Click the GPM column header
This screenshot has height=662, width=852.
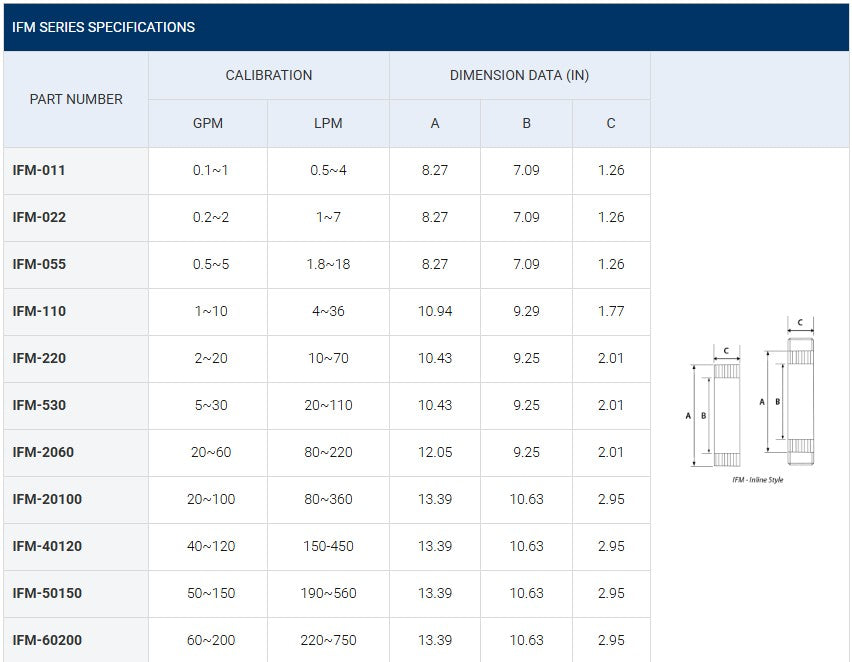[x=208, y=123]
